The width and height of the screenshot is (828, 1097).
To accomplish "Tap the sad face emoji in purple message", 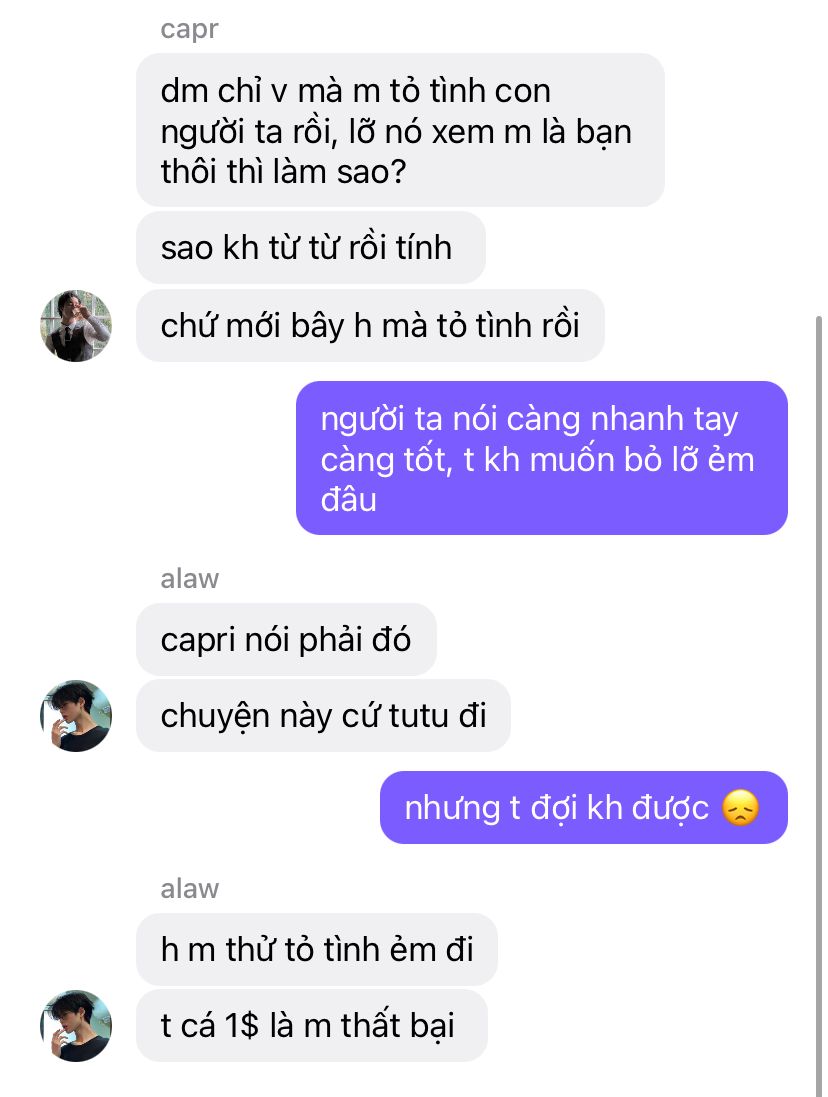I will (x=740, y=808).
